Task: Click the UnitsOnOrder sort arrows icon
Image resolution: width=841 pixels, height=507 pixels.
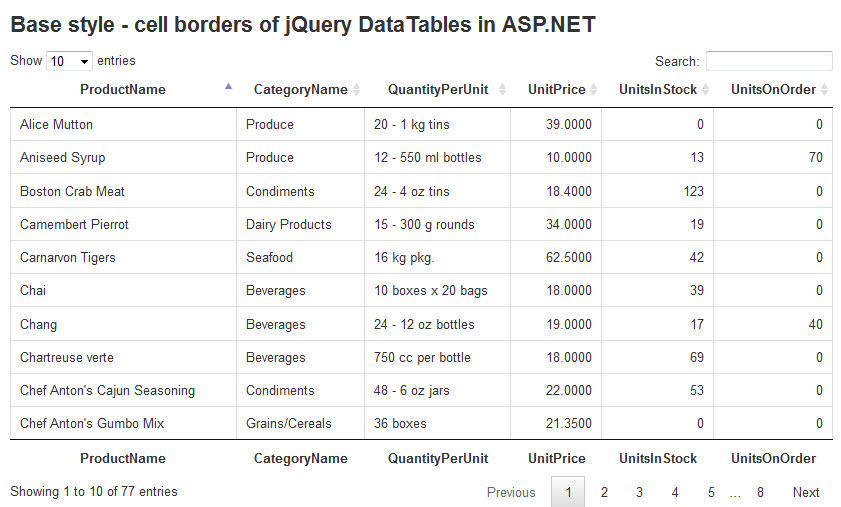Action: tap(824, 90)
